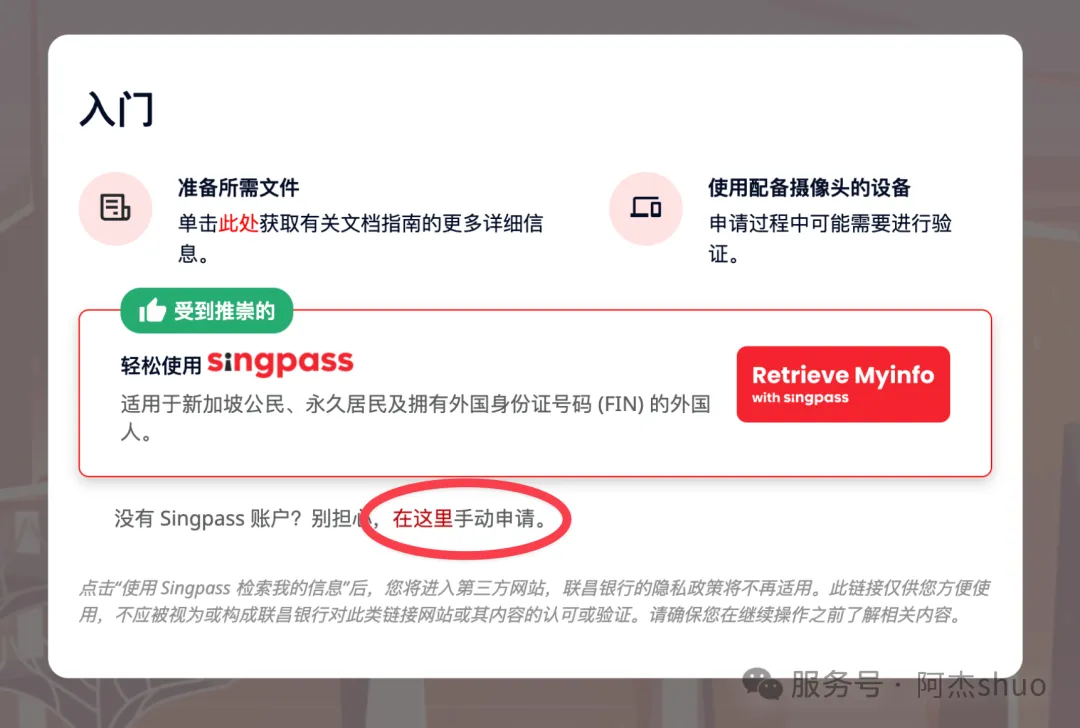This screenshot has width=1080, height=728.
Task: Click the 准备所需文件 heading
Action: click(x=238, y=187)
